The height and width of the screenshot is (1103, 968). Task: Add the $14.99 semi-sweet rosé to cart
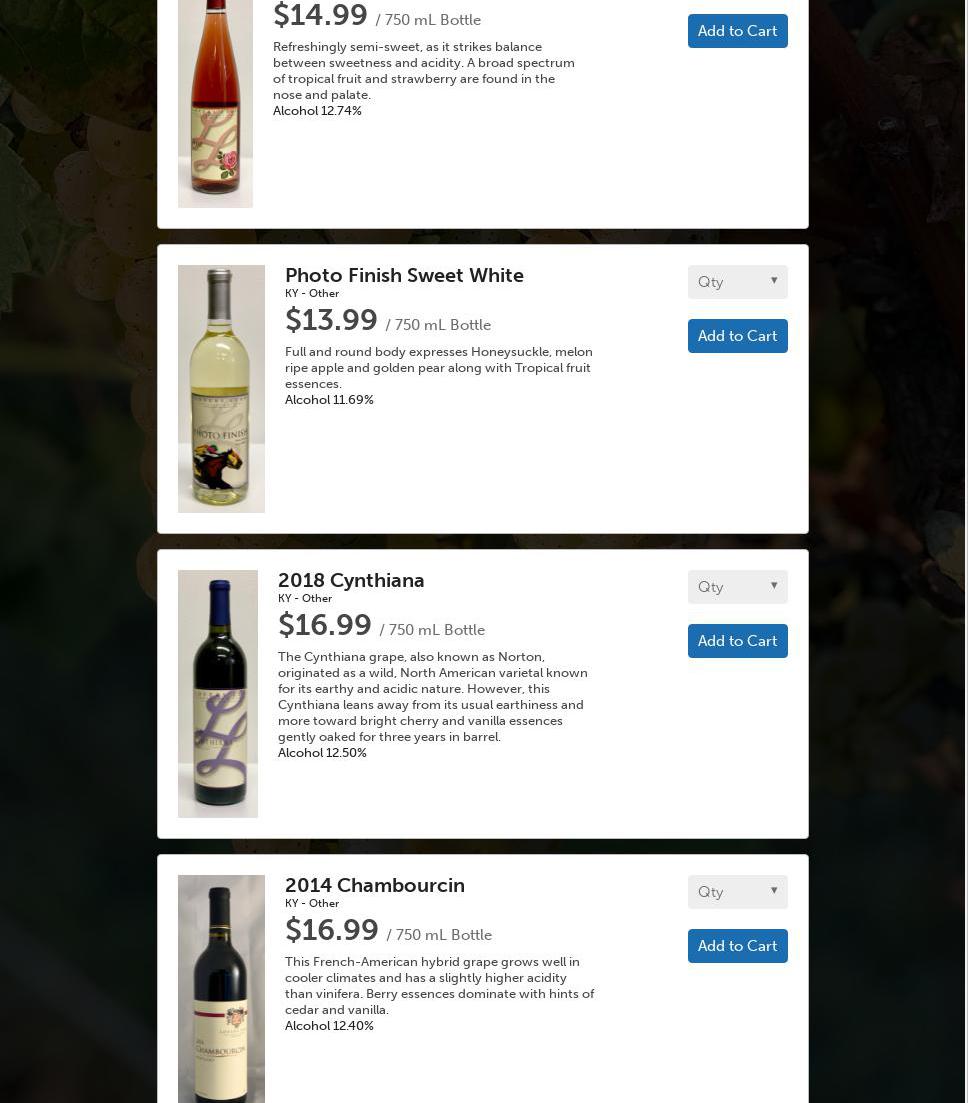click(737, 31)
